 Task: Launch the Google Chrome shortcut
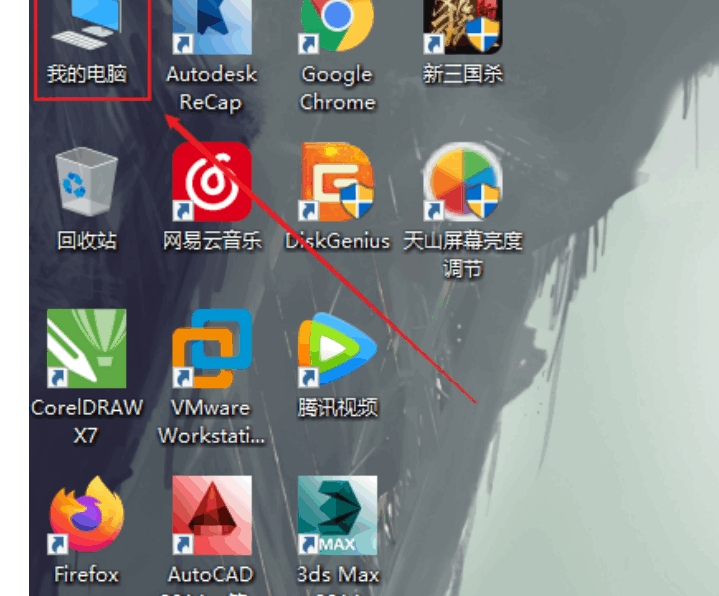337,26
